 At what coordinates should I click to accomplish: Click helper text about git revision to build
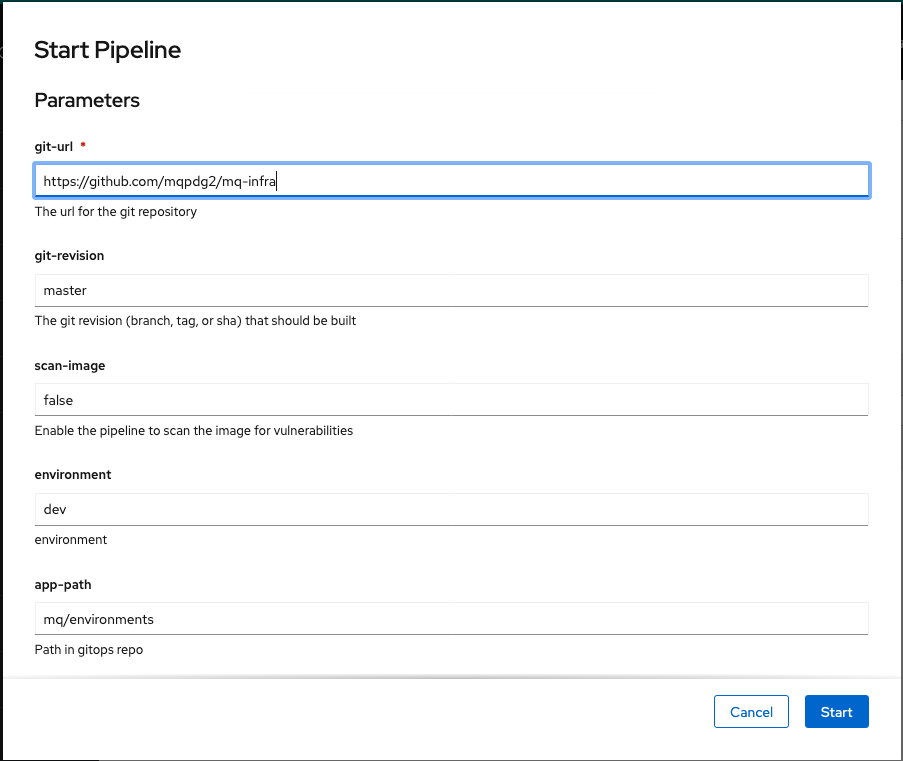[x=195, y=321]
